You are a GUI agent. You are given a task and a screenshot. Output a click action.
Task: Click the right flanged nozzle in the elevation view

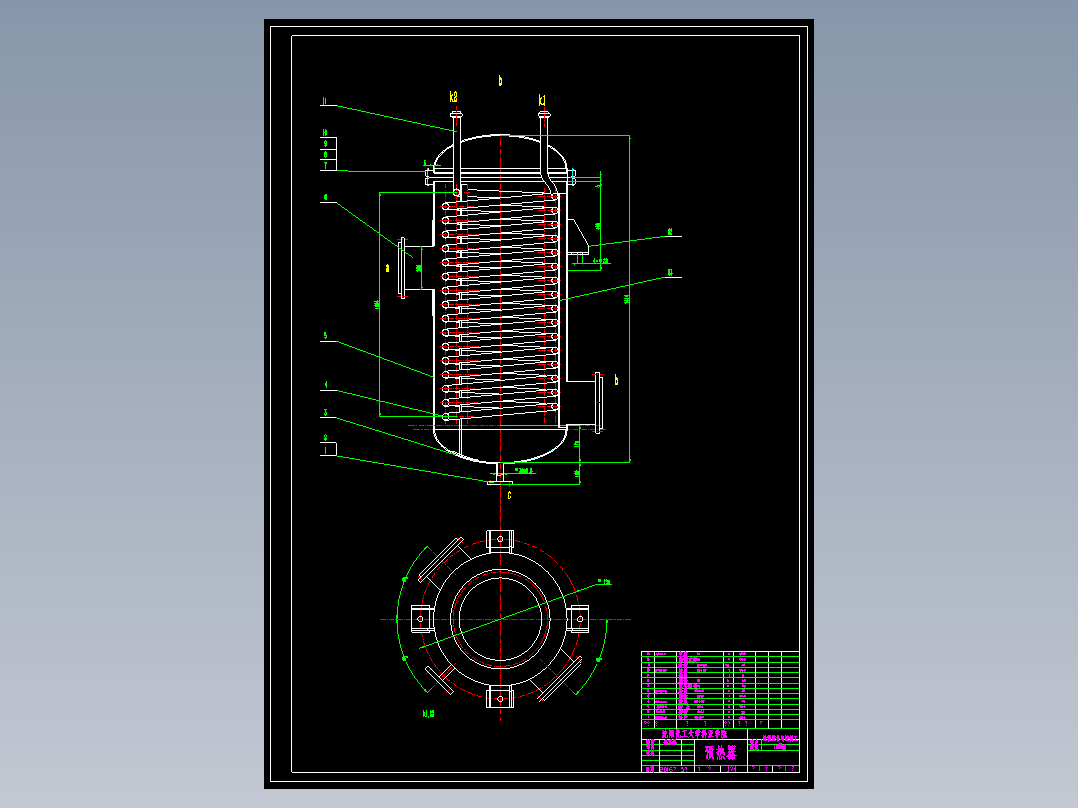pos(584,402)
